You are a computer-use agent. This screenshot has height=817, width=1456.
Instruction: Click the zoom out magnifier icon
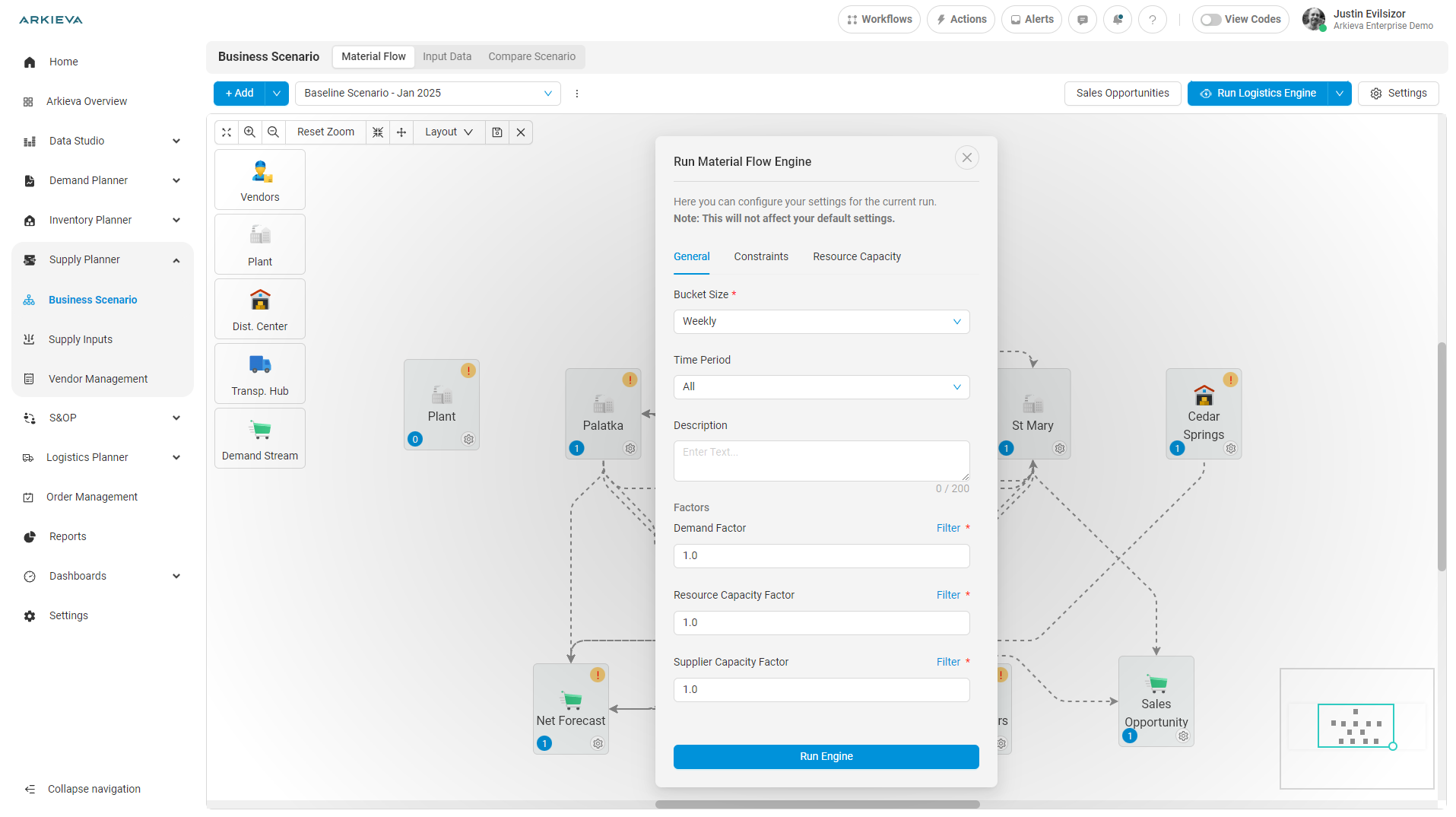(273, 132)
